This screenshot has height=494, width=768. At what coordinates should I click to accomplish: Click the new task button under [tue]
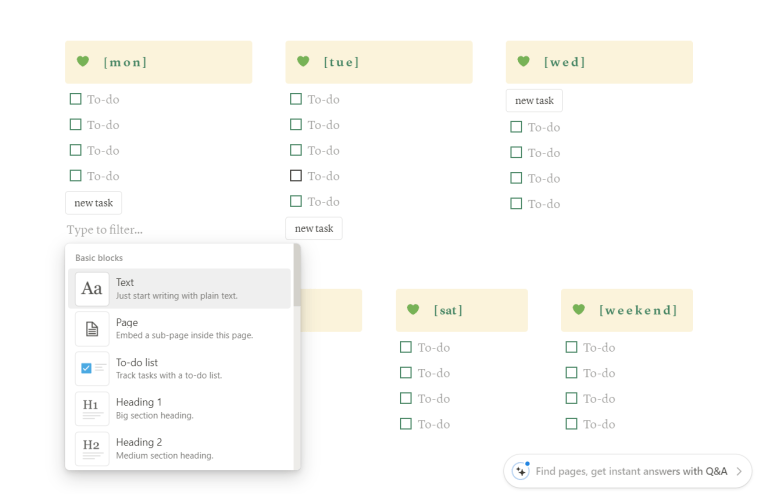click(313, 229)
